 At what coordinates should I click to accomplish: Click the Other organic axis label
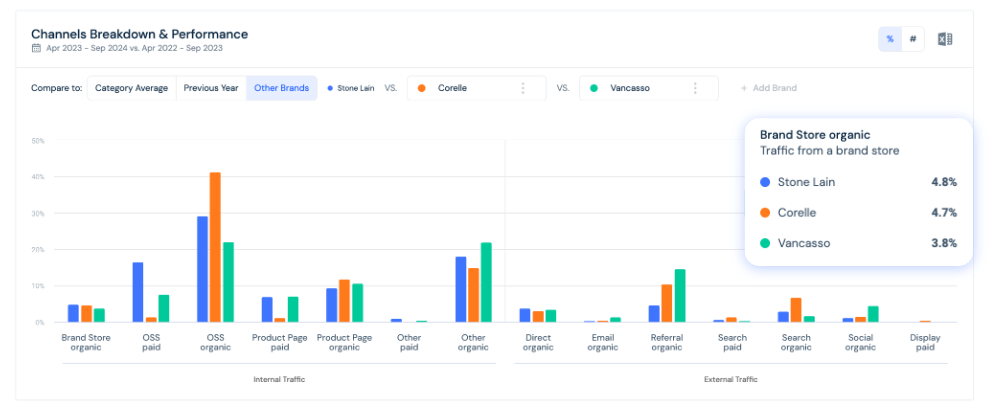(x=474, y=342)
